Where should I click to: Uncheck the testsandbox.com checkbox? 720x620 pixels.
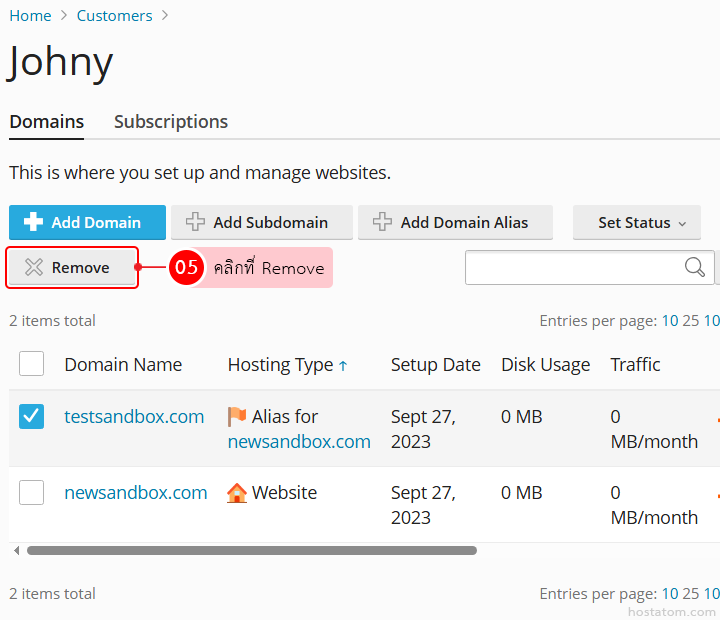point(32,417)
